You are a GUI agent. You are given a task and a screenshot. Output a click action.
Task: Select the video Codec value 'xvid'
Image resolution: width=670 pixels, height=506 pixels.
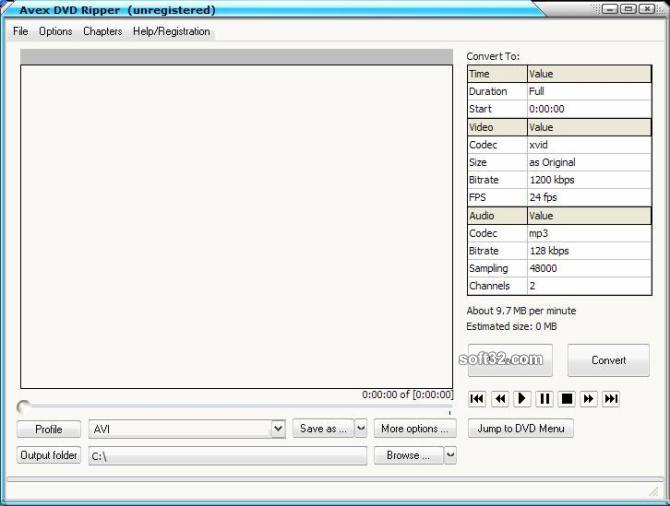[x=589, y=145]
